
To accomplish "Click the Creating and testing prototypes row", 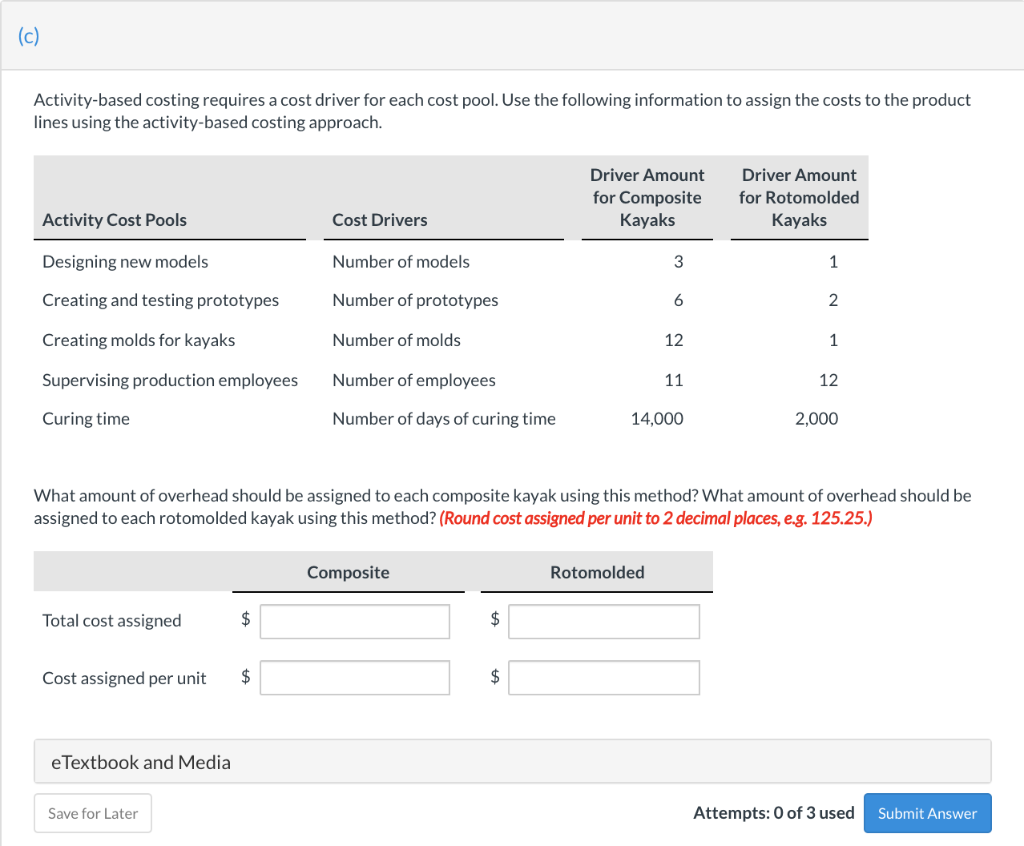I will [x=160, y=301].
